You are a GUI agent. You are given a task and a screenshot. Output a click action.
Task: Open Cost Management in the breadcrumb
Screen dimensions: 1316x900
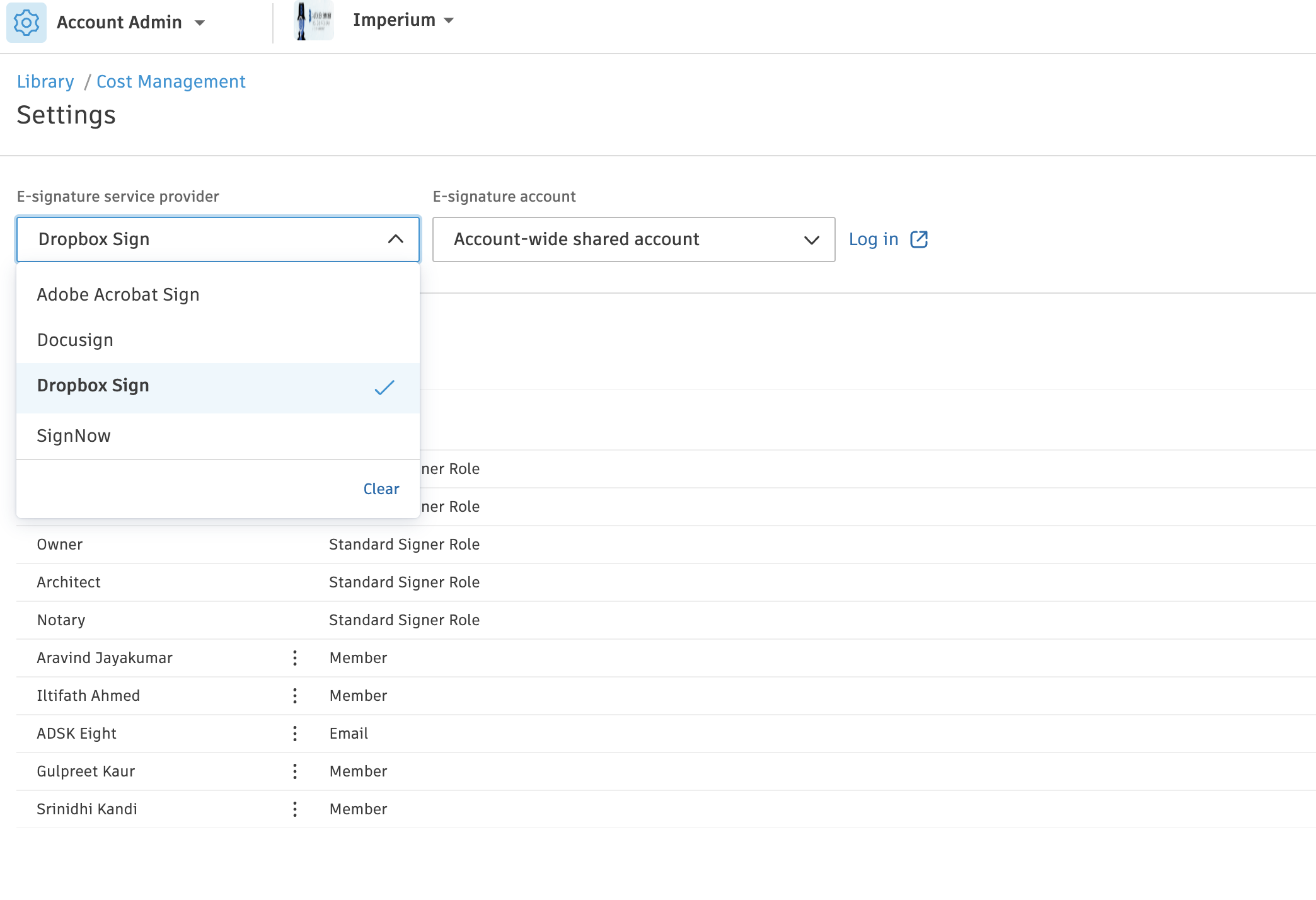point(171,82)
